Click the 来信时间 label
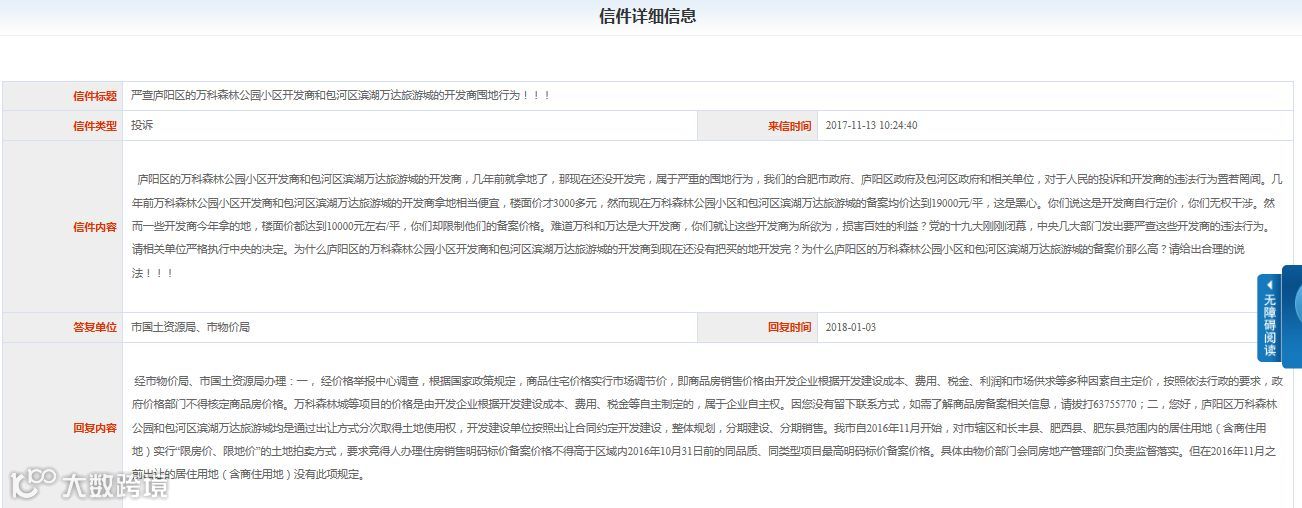 (x=789, y=126)
